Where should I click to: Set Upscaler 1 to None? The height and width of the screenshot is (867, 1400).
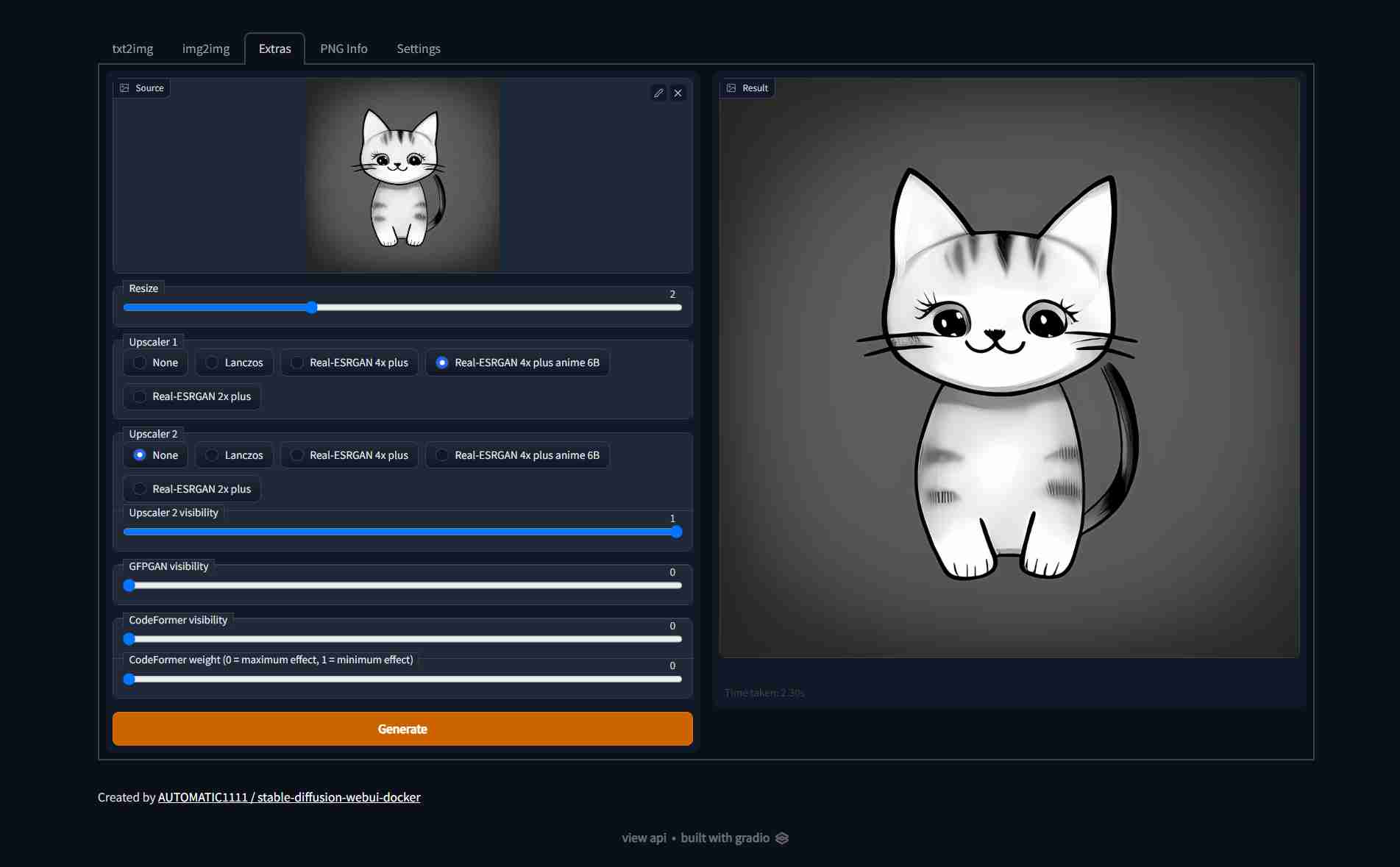(155, 363)
